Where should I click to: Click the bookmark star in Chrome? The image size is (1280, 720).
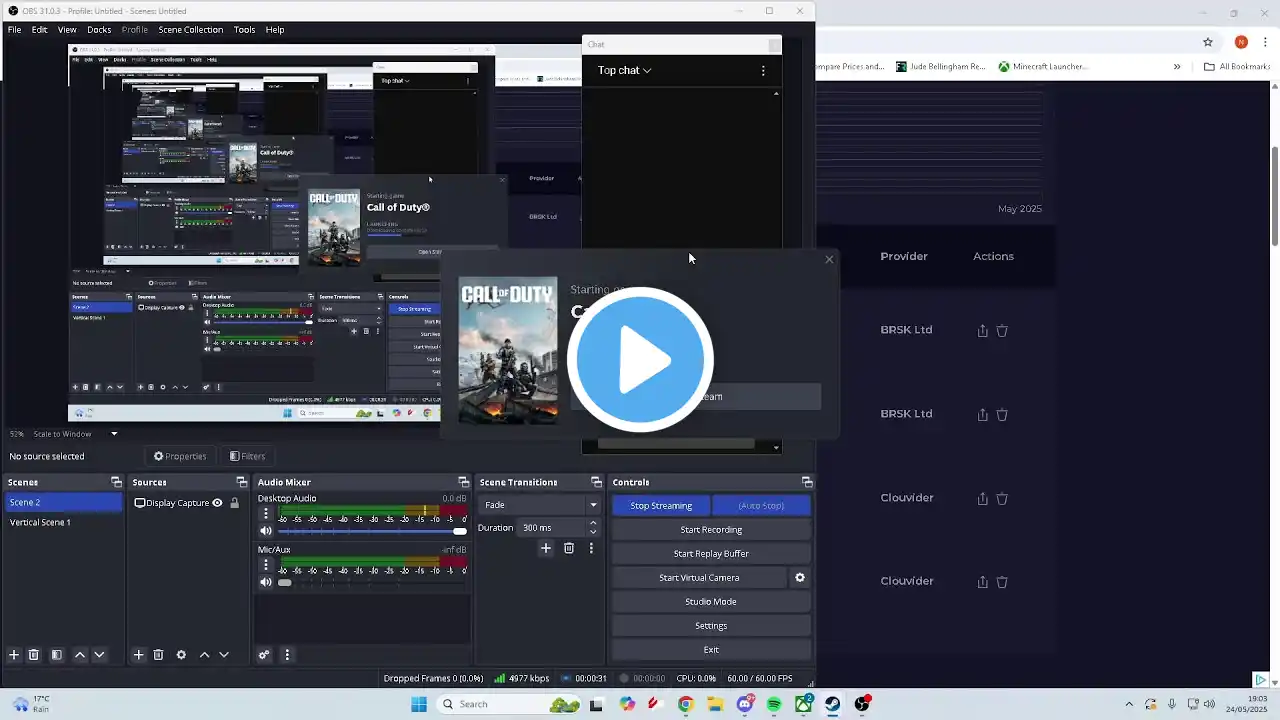coord(1208,42)
